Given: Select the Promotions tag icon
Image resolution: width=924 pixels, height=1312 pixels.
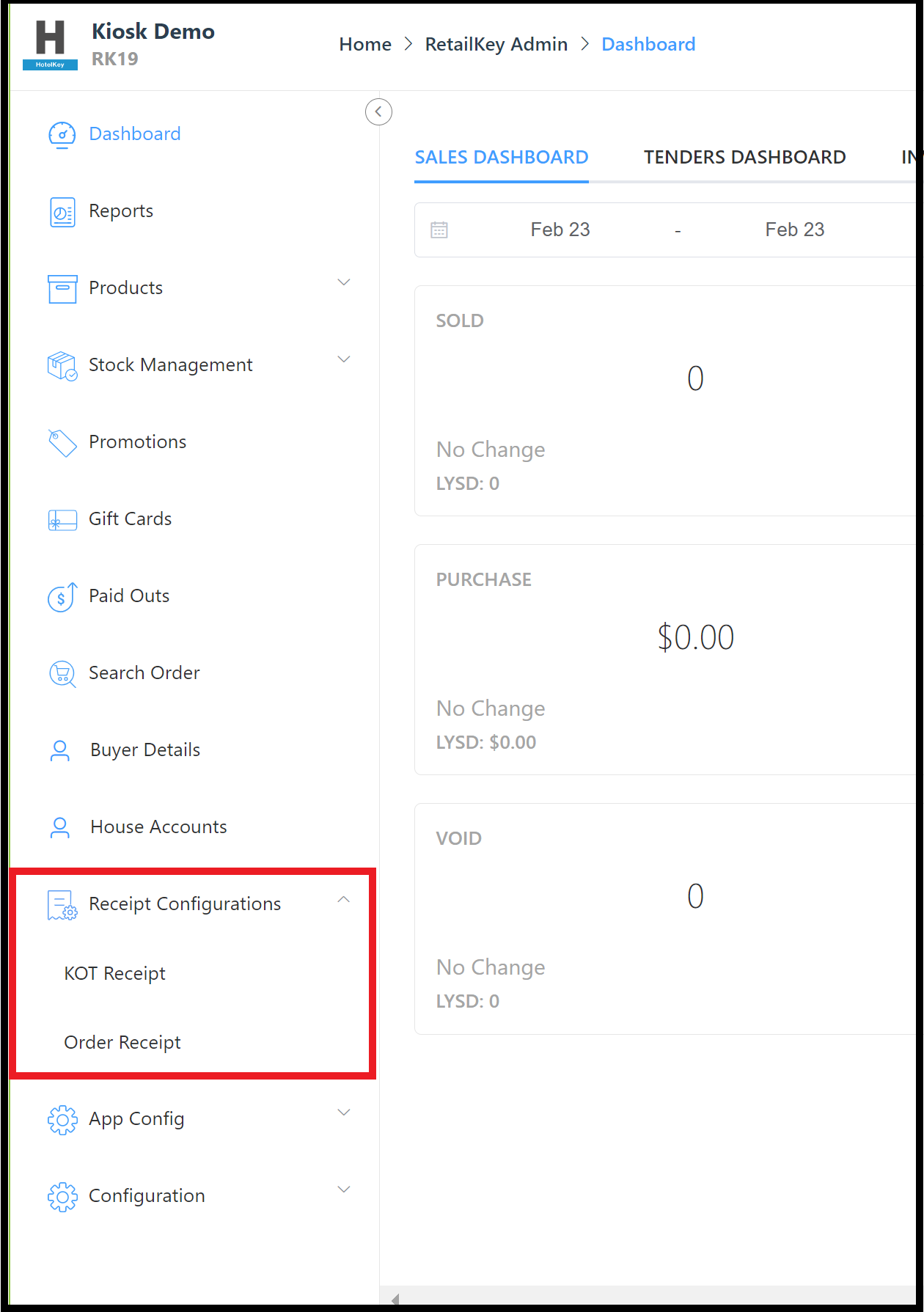Looking at the screenshot, I should coord(62,443).
